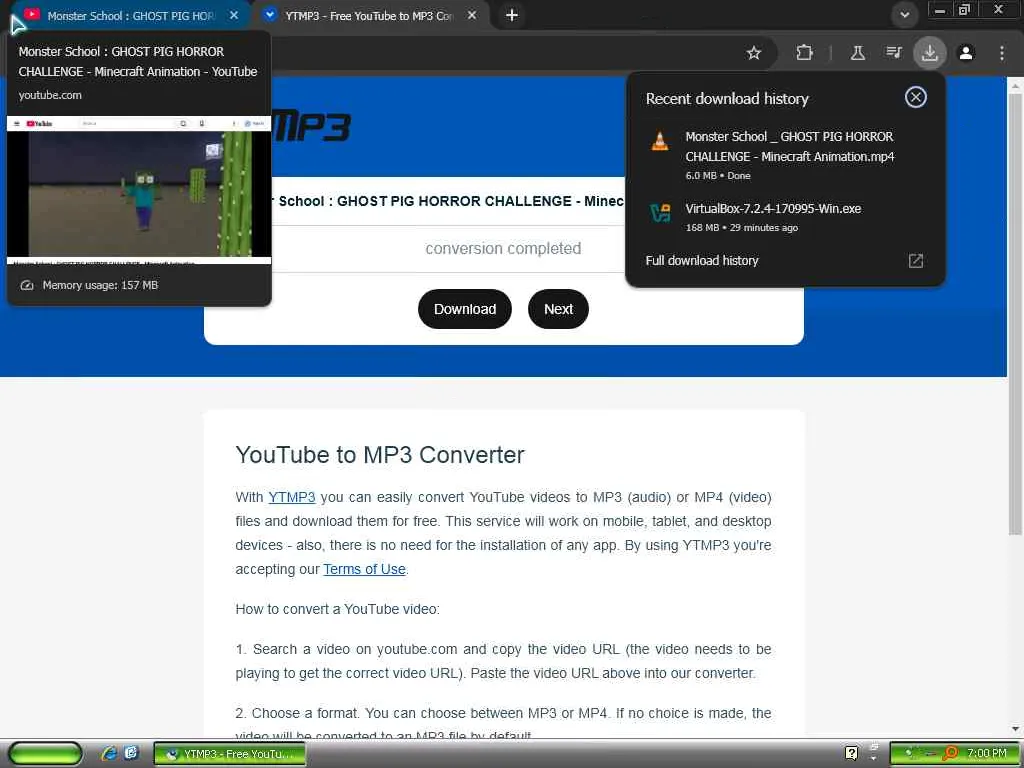
Task: Click the page's vertical scrollbar thumb
Action: 1015,313
